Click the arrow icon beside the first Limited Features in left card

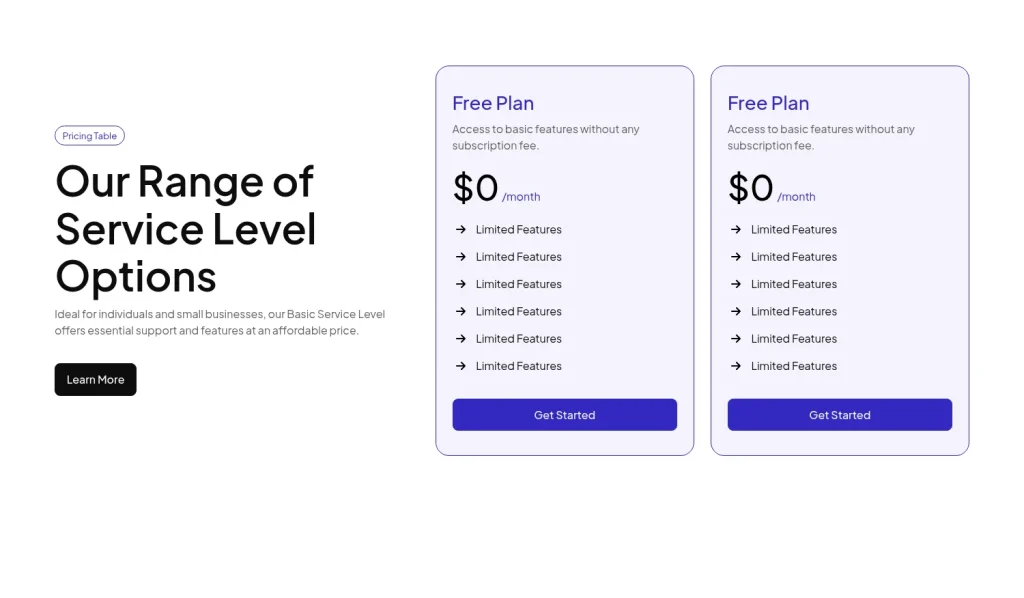tap(460, 229)
